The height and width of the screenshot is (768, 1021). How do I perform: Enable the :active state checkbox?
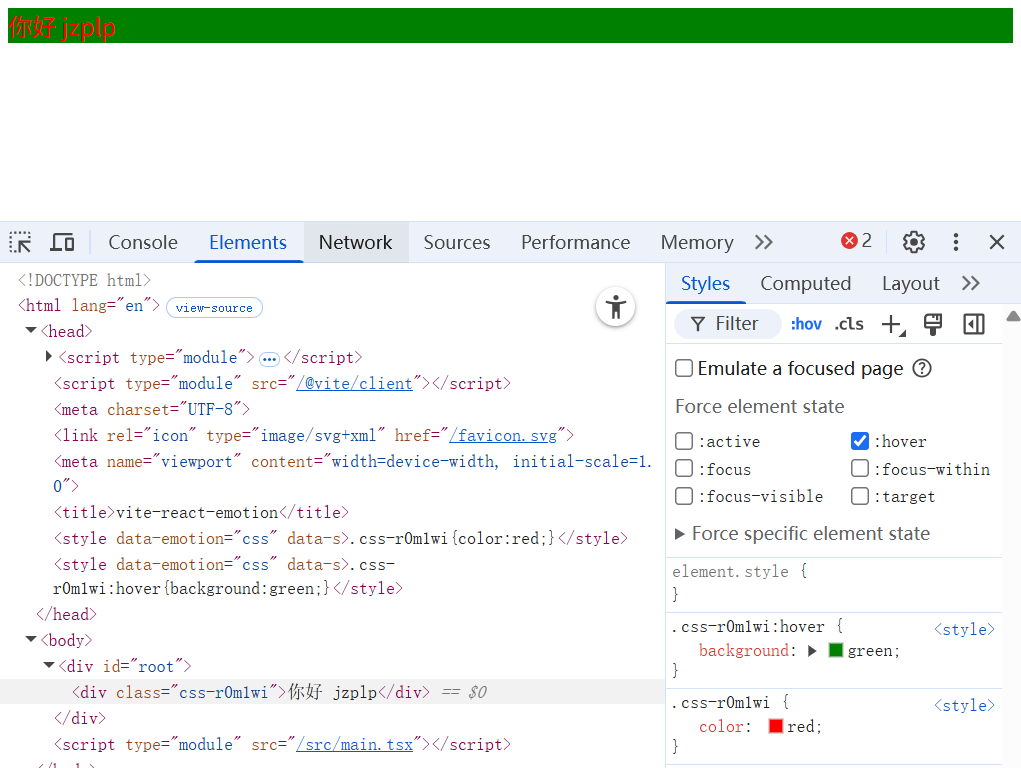[x=684, y=441]
